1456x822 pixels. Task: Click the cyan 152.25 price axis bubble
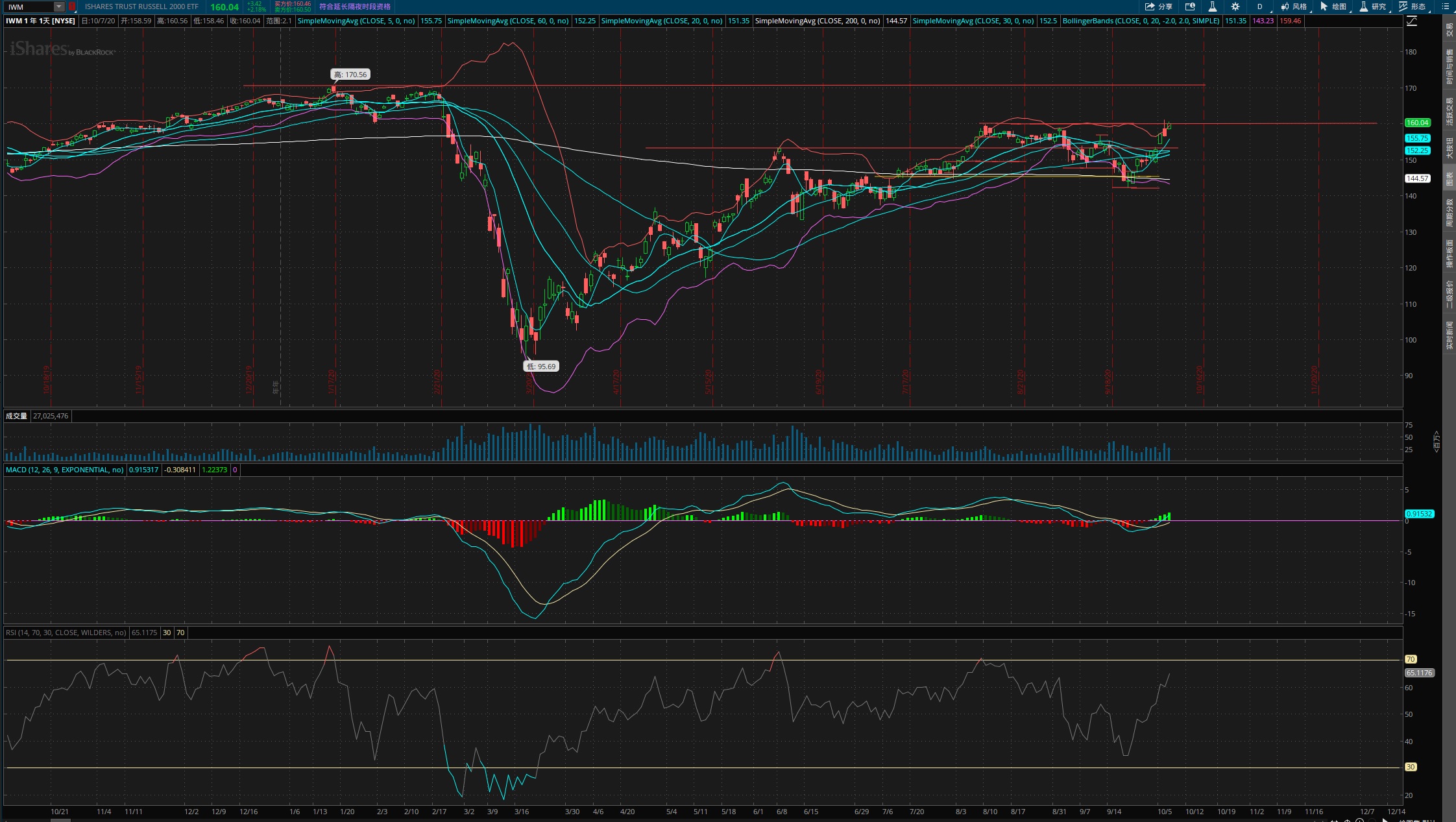tap(1417, 151)
